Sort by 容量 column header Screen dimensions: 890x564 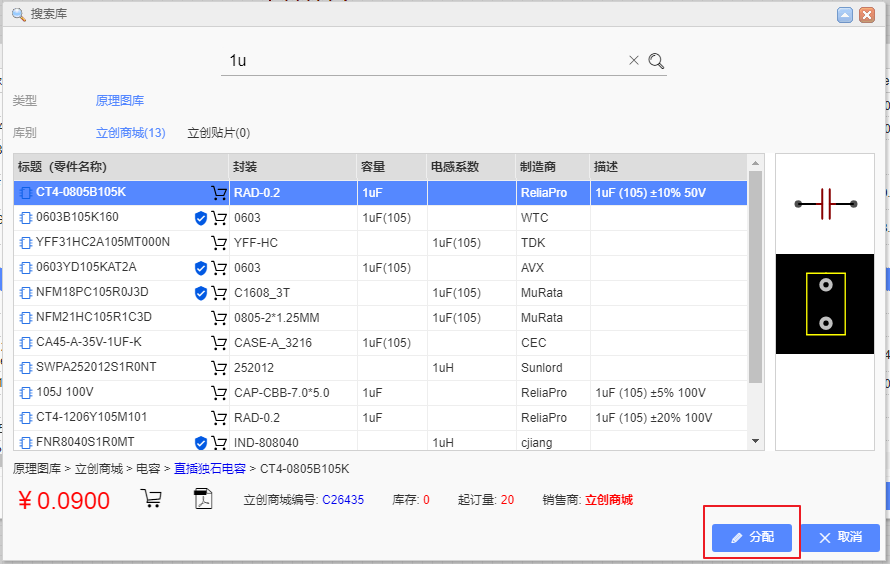point(392,167)
